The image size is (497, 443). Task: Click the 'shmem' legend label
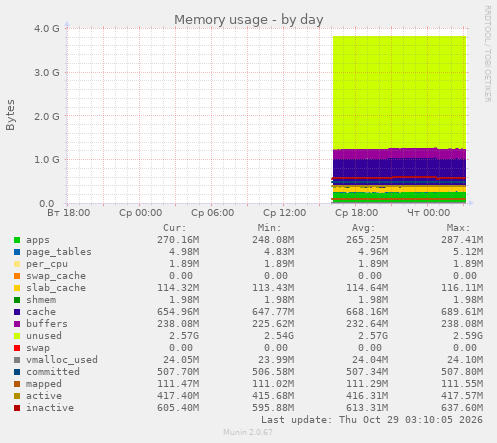pos(41,300)
